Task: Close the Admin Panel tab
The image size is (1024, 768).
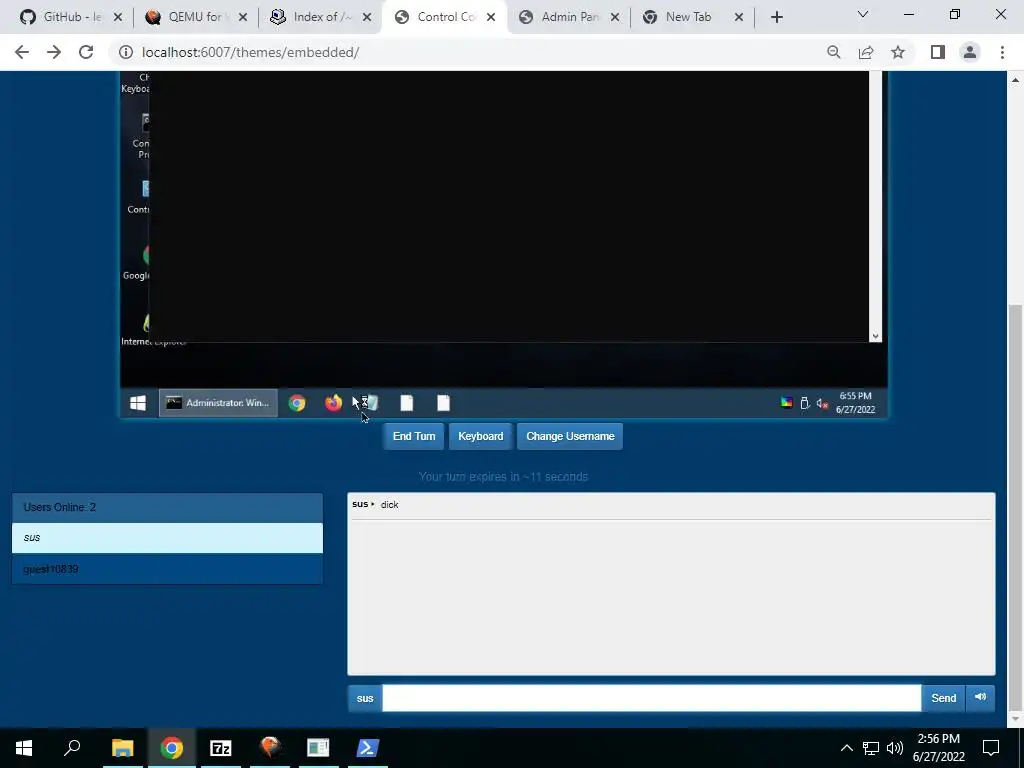Action: pyautogui.click(x=615, y=18)
